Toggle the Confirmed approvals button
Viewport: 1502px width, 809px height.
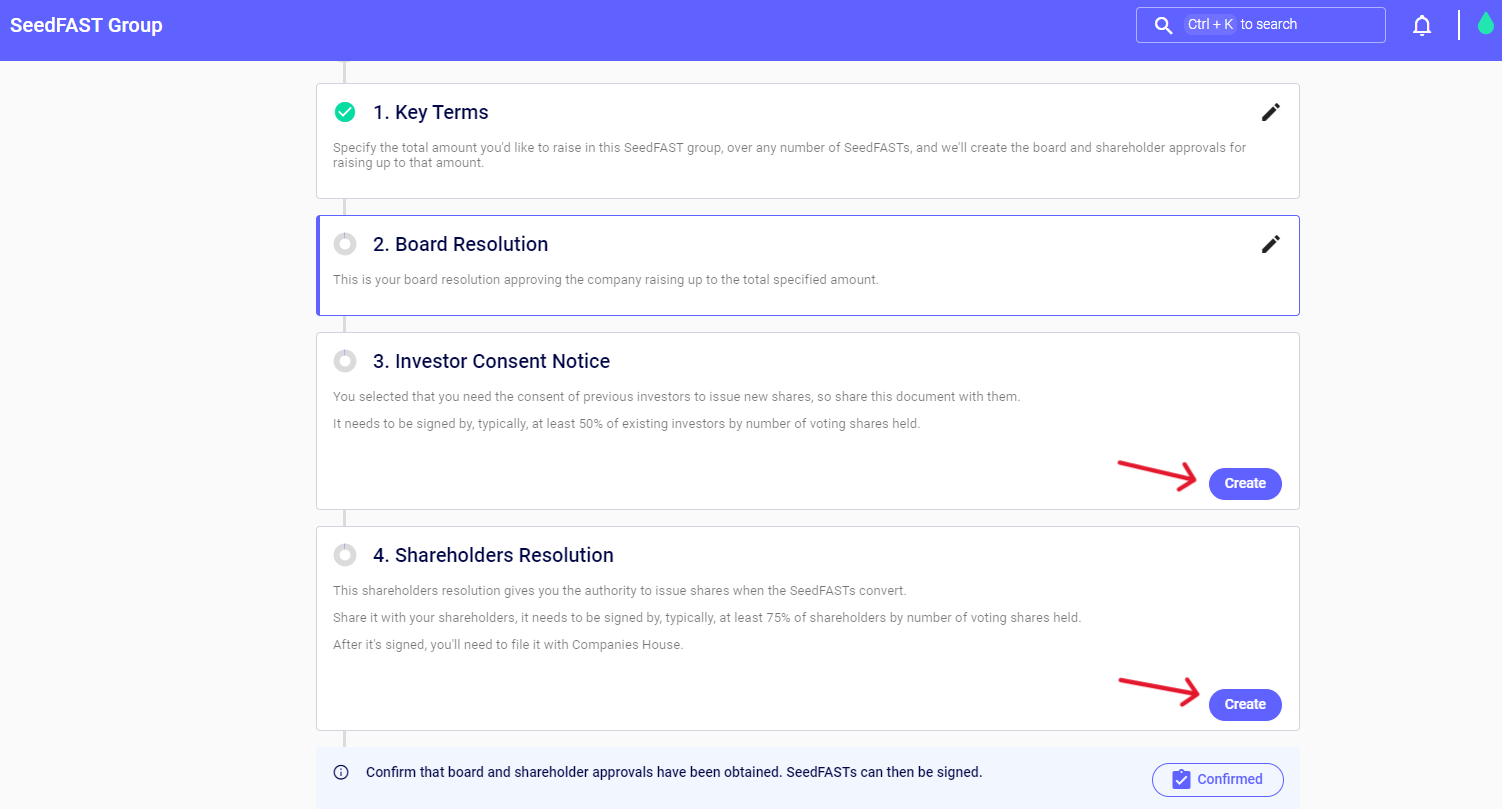point(1217,780)
